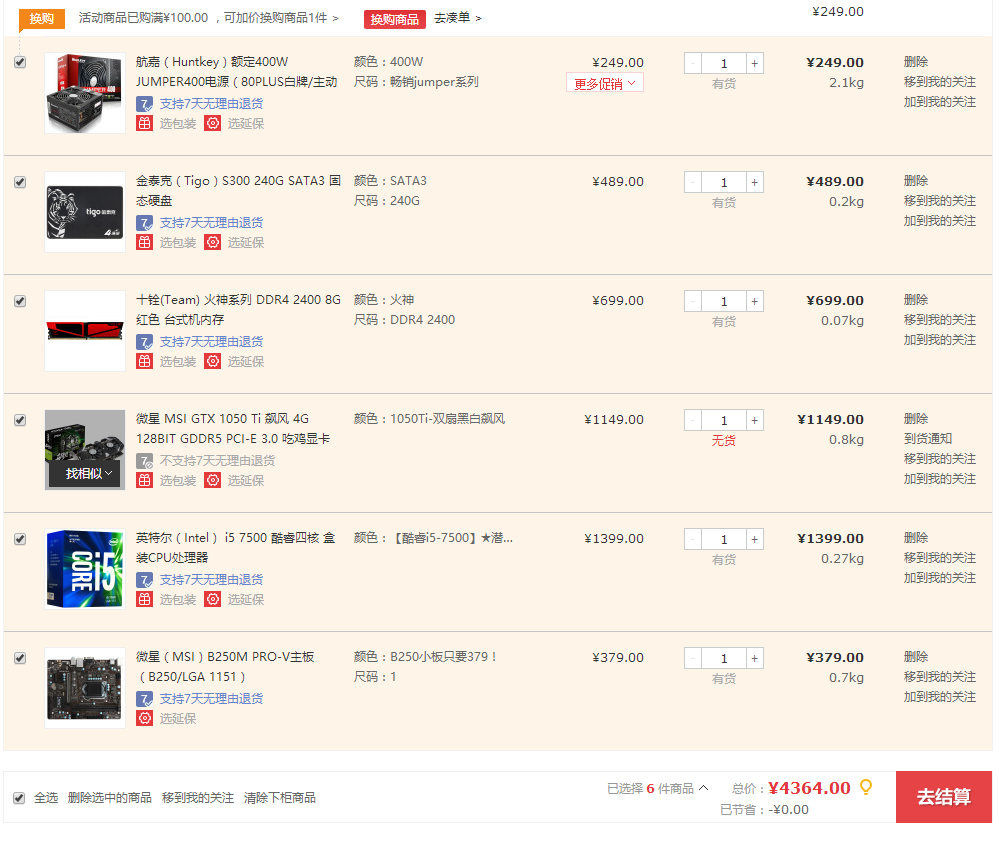This screenshot has width=999, height=844.
Task: Click the 7-day return icon for MSI B250M motherboard
Action: 145,699
